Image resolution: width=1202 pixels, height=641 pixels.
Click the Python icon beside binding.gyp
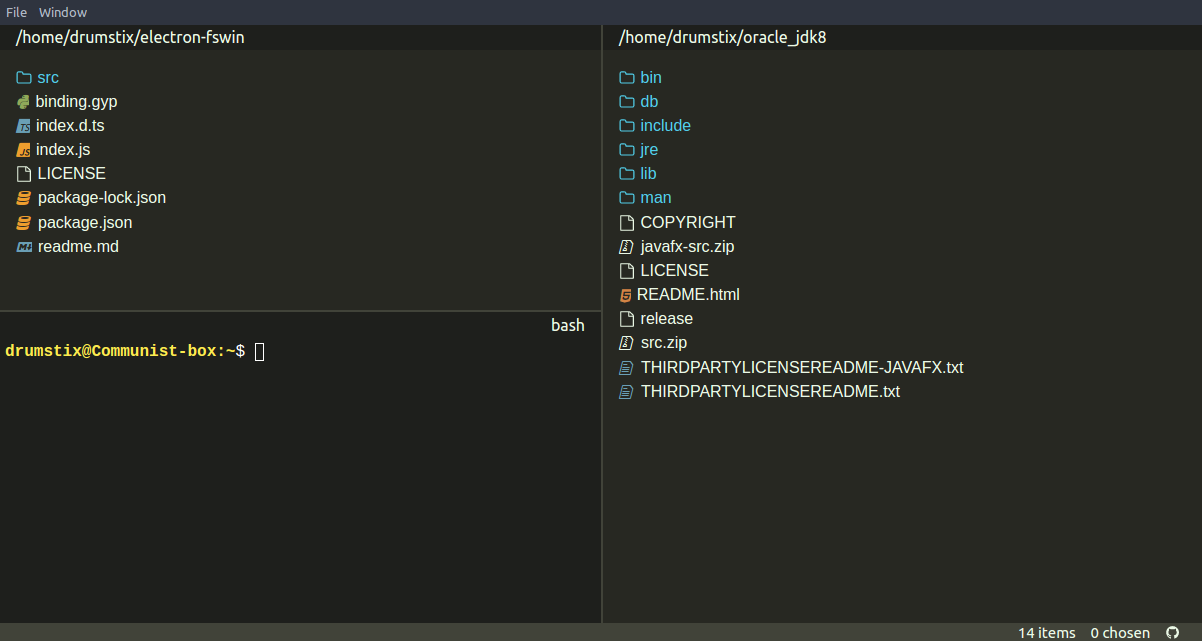pyautogui.click(x=23, y=101)
